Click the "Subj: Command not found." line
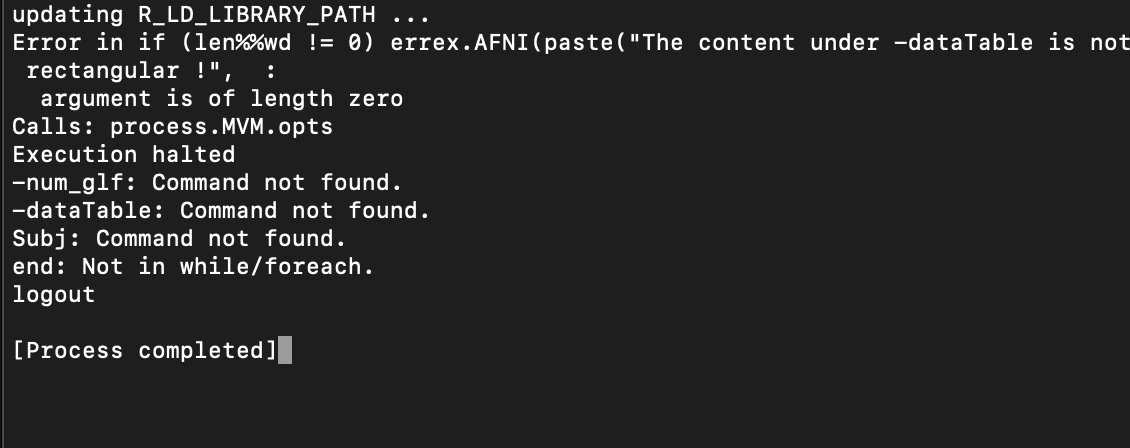 (x=180, y=239)
